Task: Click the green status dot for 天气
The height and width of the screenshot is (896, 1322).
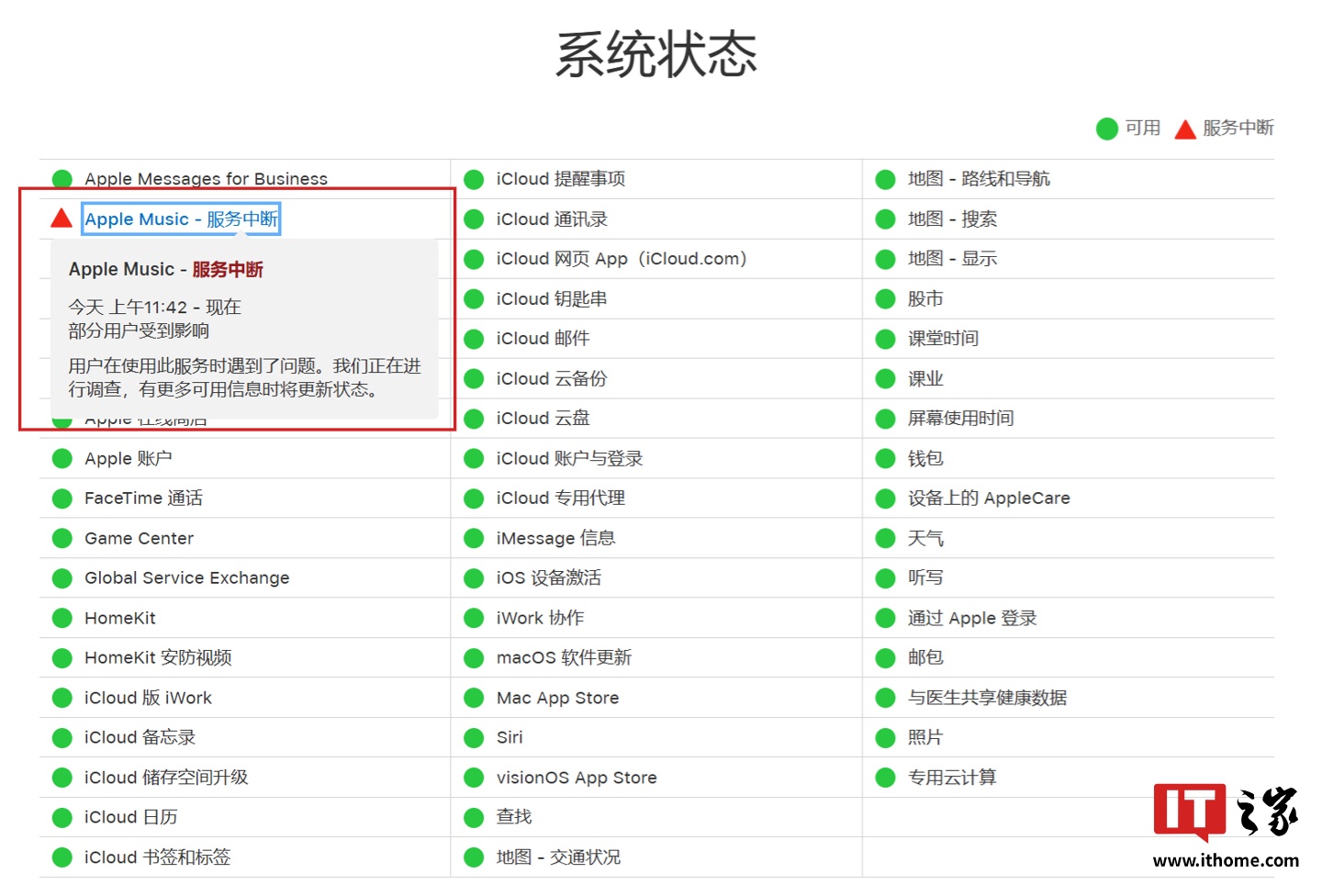Action: pyautogui.click(x=885, y=539)
